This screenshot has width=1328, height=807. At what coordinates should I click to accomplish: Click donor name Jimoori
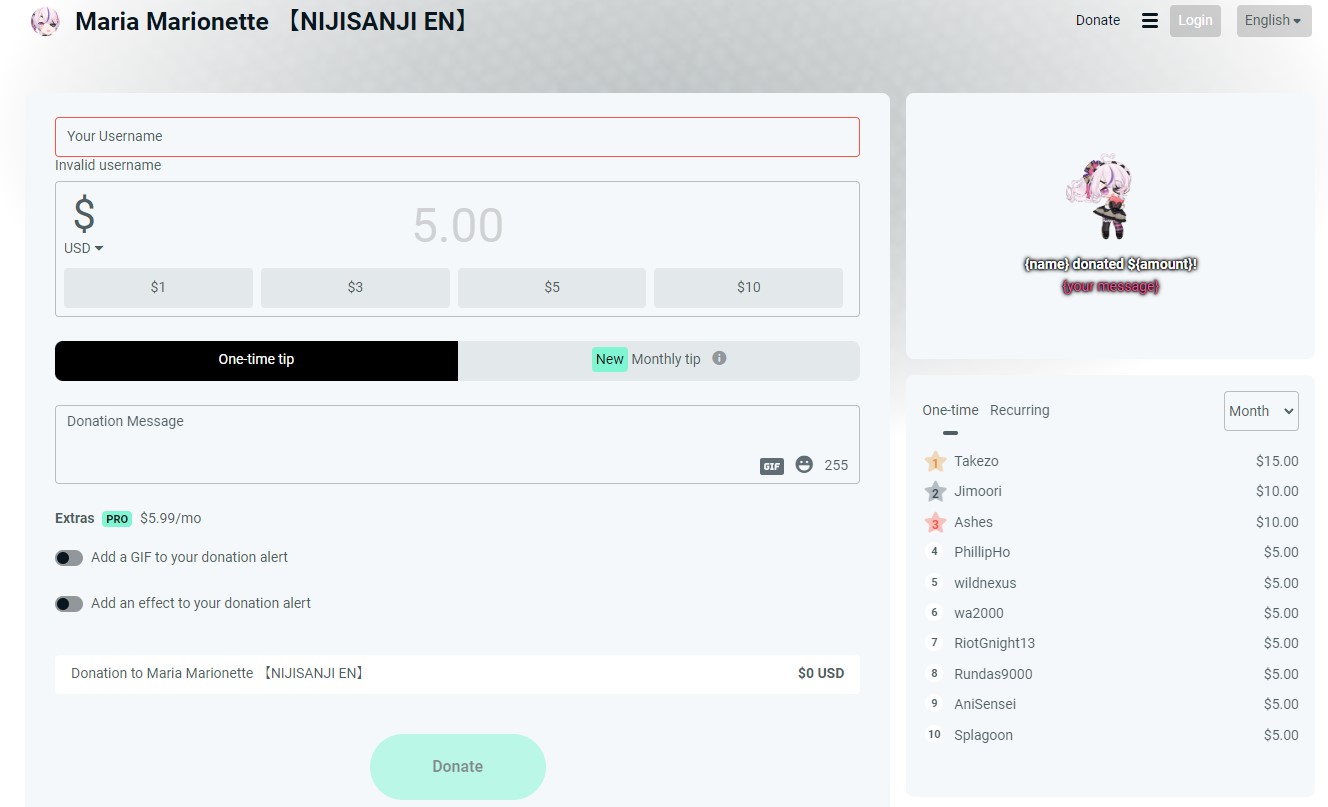pos(978,491)
